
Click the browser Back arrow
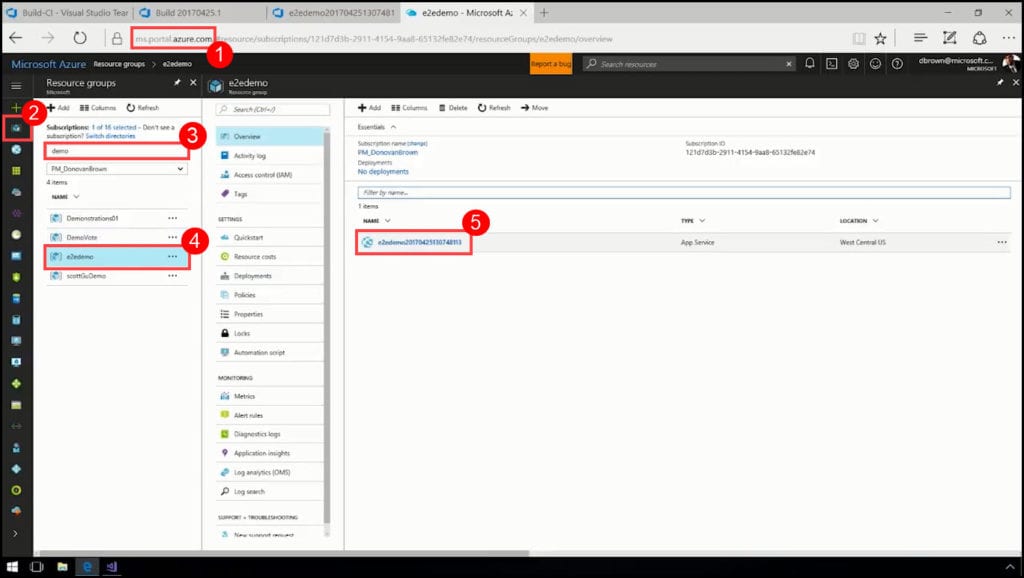[x=16, y=39]
